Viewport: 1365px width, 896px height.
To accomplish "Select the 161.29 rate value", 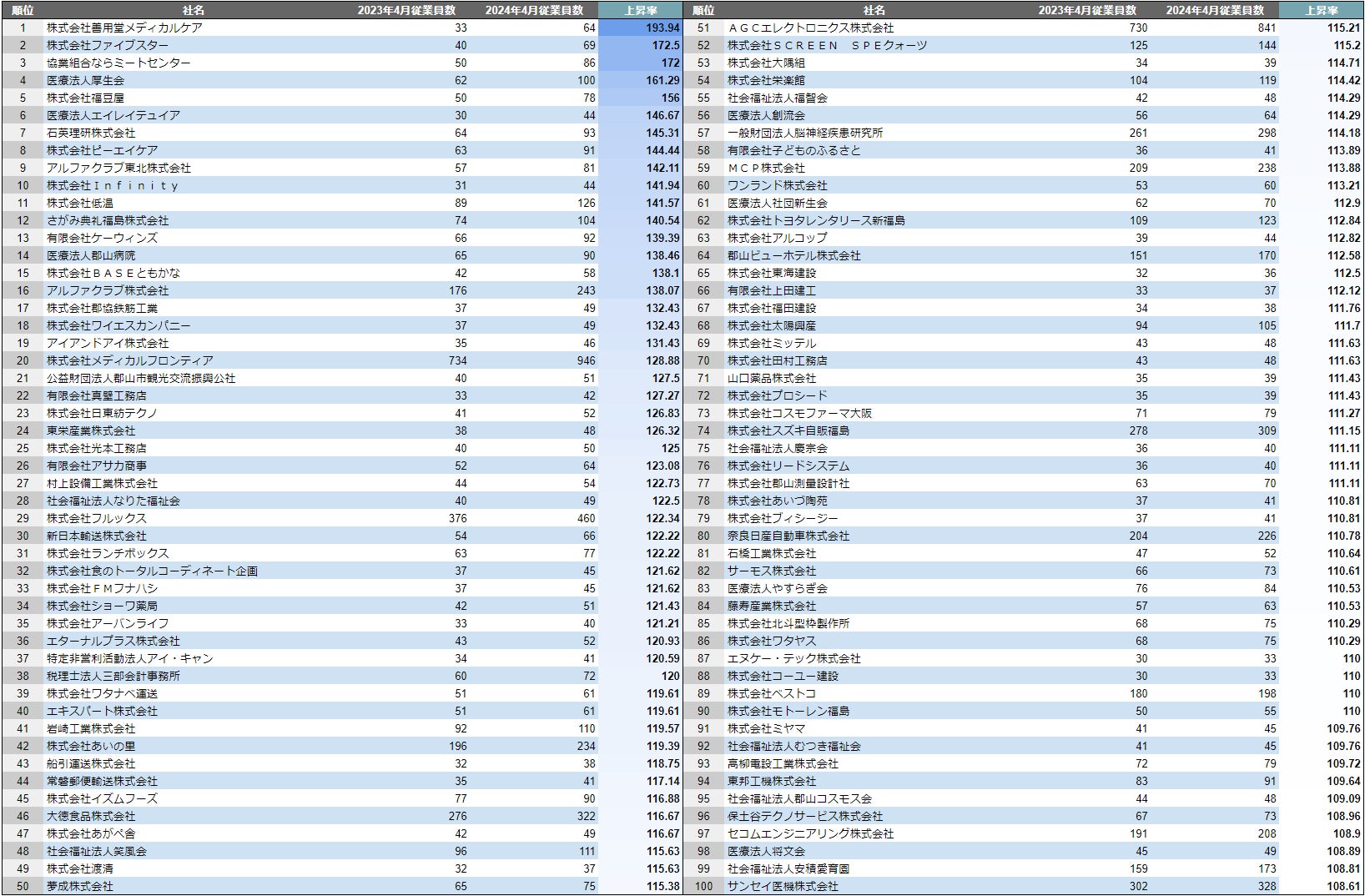I will click(x=662, y=80).
